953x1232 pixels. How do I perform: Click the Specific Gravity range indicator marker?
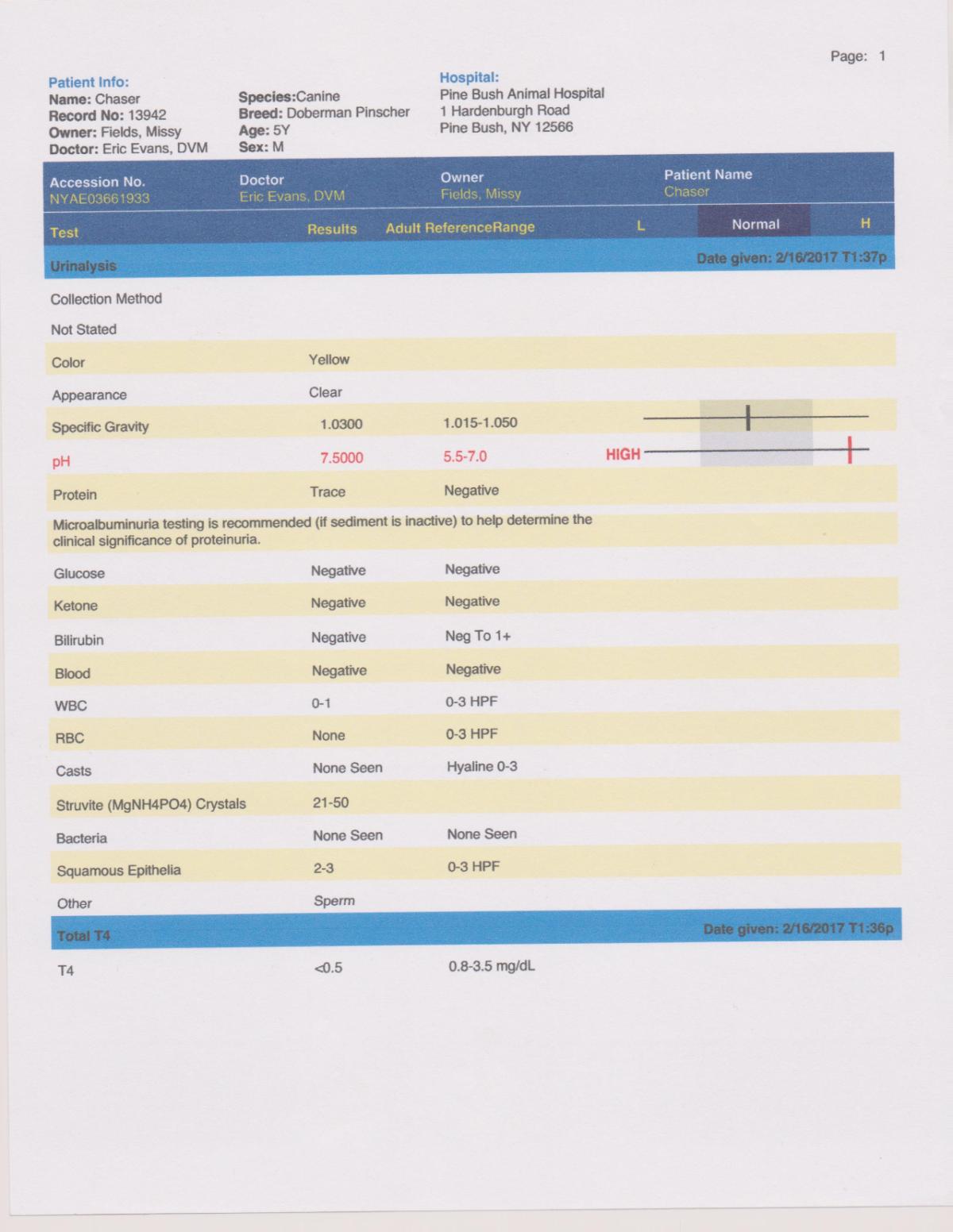point(748,417)
